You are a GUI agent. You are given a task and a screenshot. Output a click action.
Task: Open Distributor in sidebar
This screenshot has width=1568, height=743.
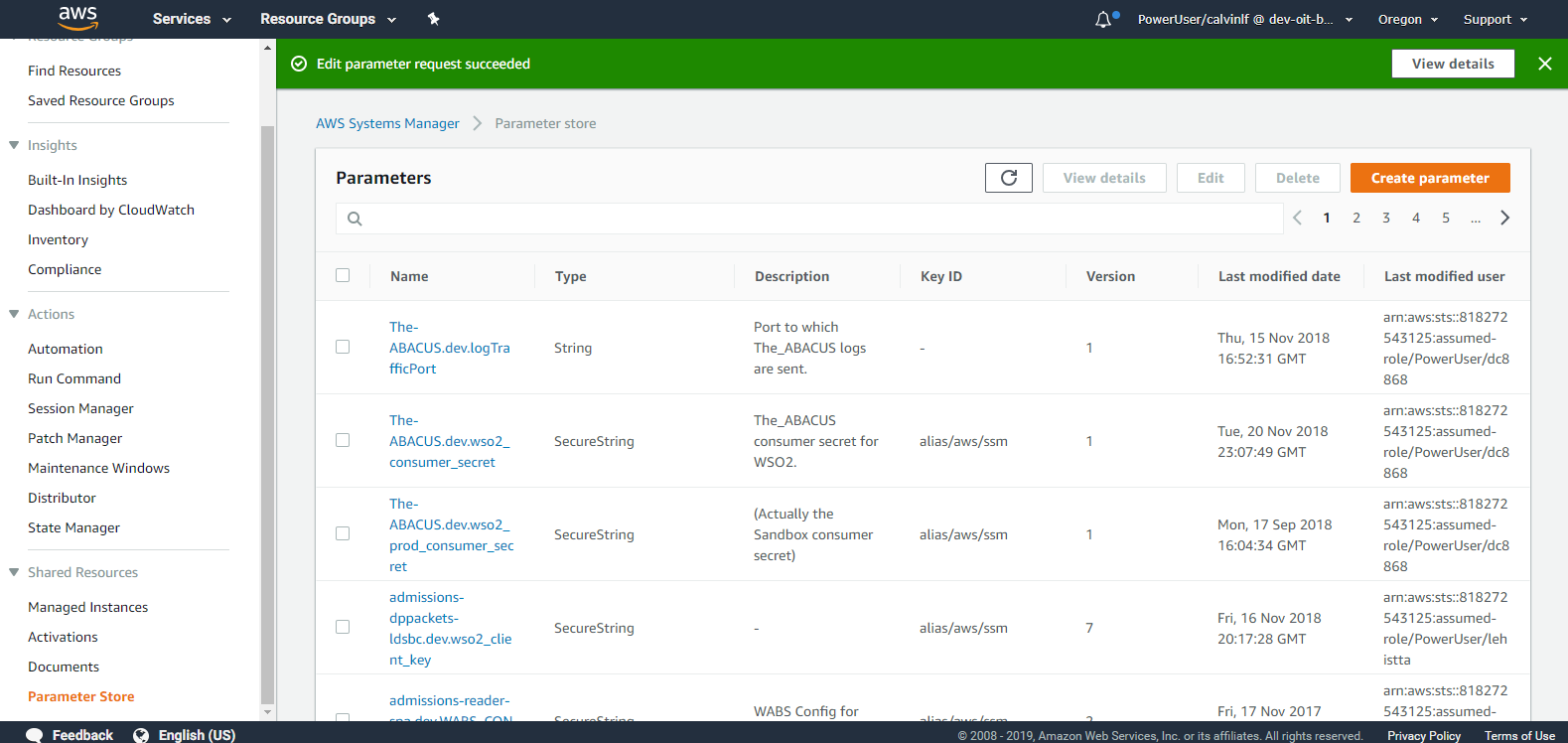tap(62, 498)
